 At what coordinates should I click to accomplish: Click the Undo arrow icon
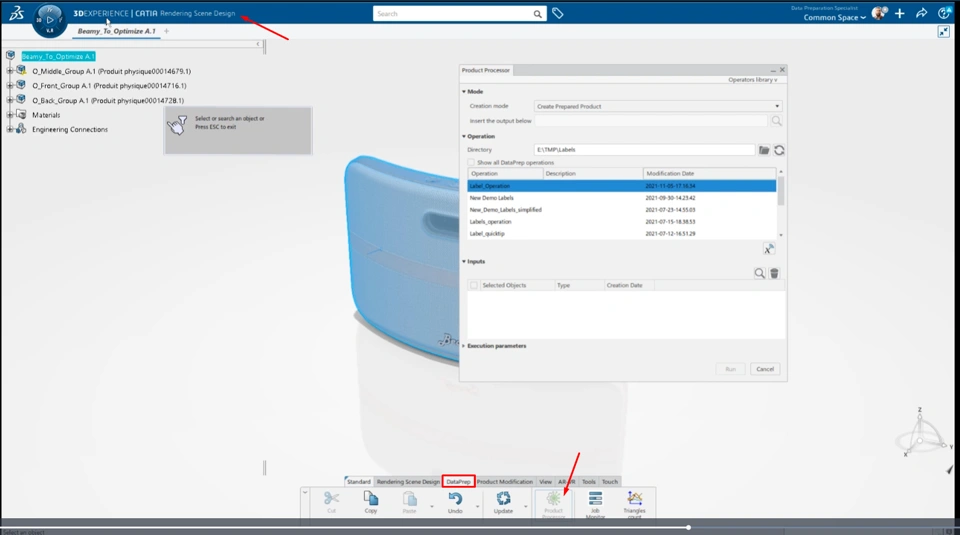coord(455,499)
